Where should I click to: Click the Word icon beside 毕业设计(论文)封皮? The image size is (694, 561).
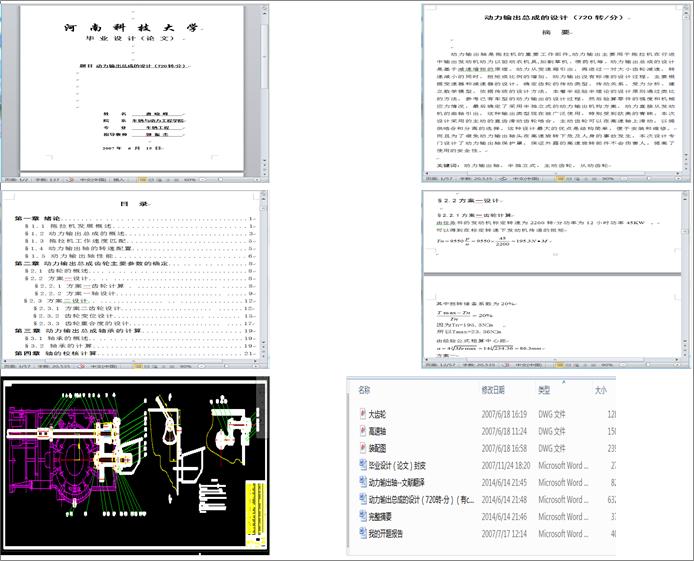[362, 465]
